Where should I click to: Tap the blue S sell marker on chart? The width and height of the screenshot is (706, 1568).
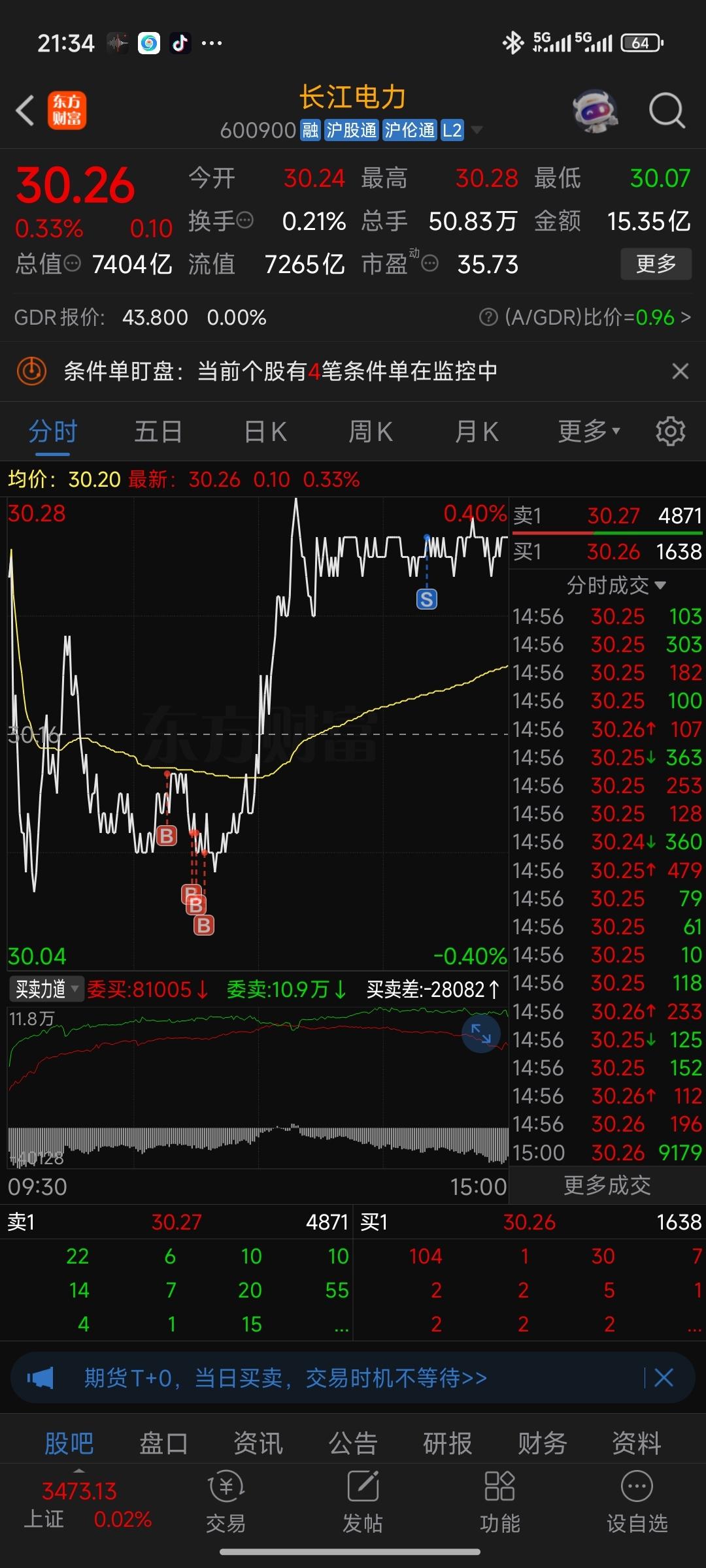coord(427,599)
